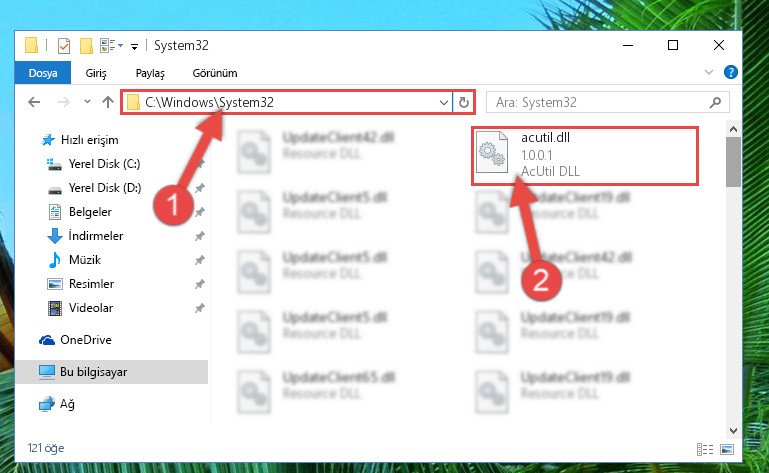Viewport: 769px width, 473px height.
Task: Refresh the System32 folder view
Action: (463, 103)
